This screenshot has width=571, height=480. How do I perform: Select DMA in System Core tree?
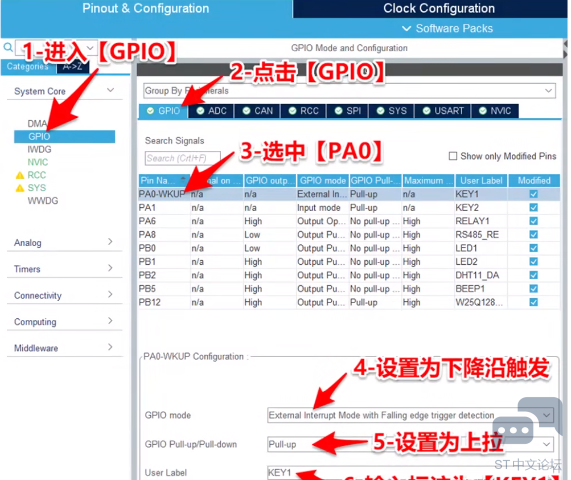[37, 123]
